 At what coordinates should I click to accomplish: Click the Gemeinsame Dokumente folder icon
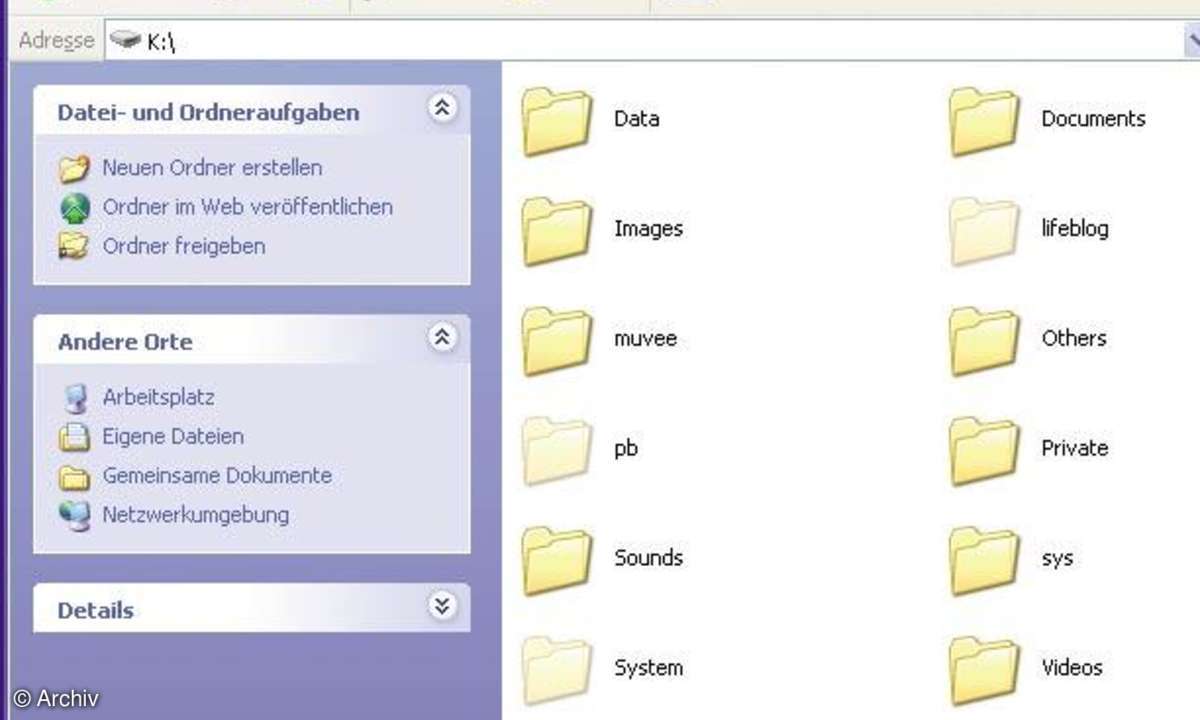coord(74,476)
